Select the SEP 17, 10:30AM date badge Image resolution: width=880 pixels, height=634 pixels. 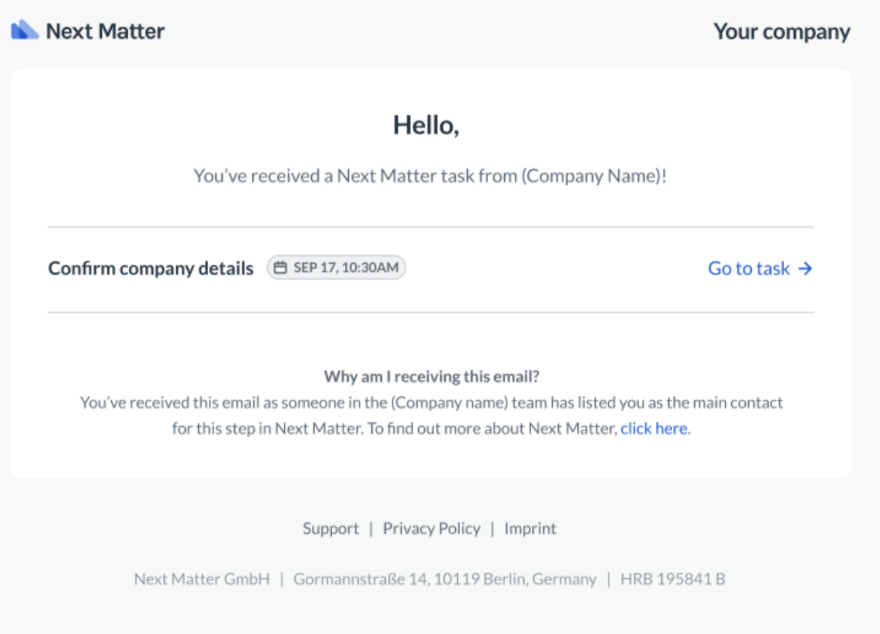pyautogui.click(x=336, y=268)
